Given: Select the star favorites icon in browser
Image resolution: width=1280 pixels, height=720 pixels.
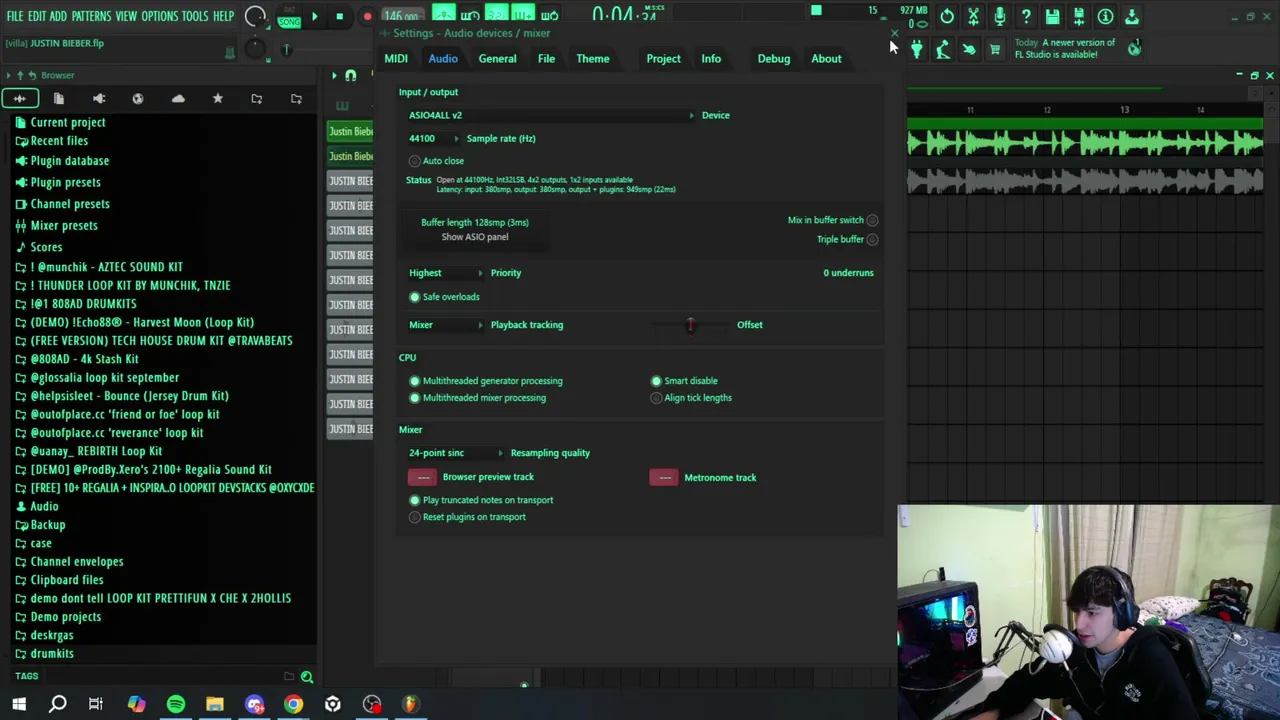Looking at the screenshot, I should (217, 98).
